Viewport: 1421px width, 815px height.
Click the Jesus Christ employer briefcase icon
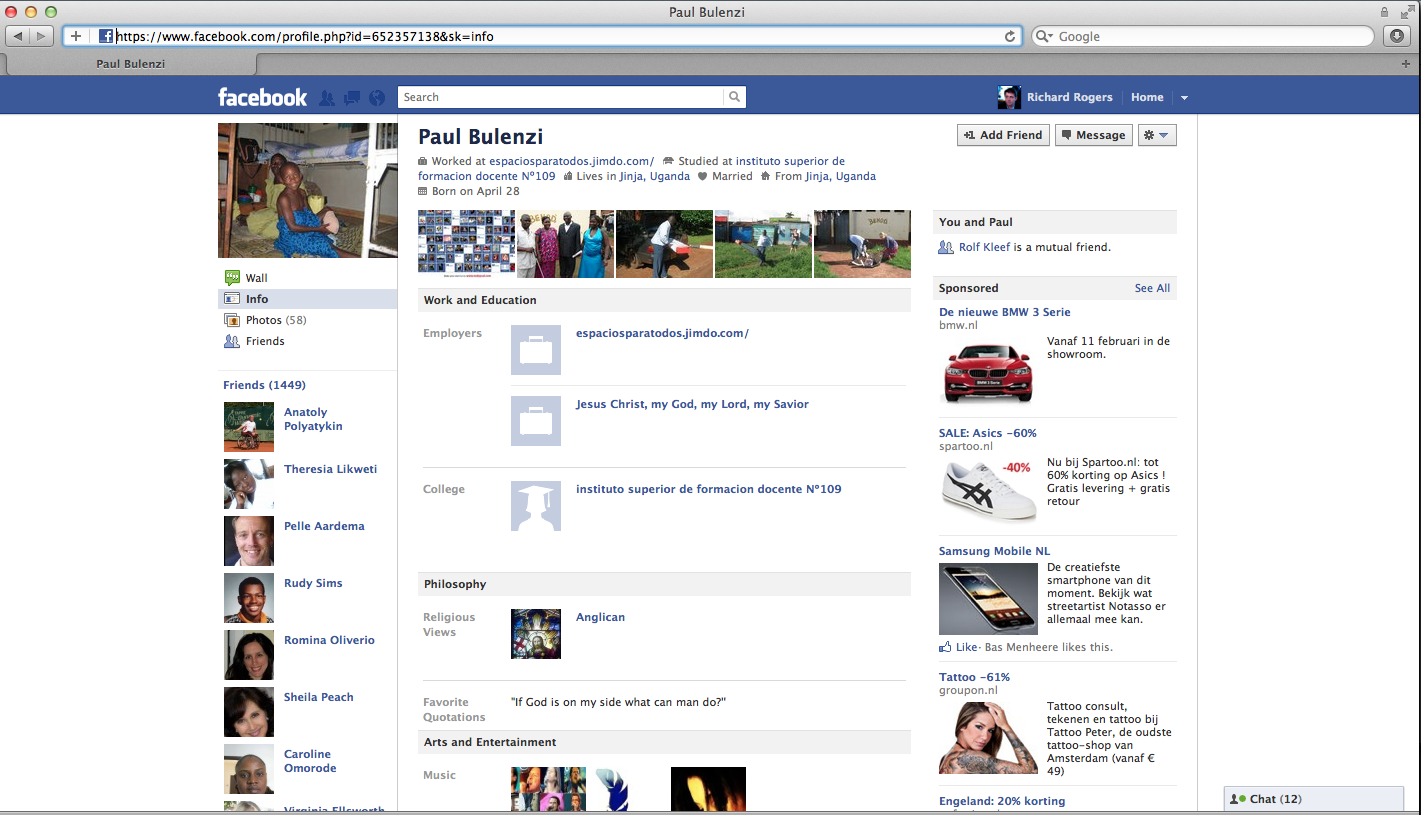tap(536, 421)
